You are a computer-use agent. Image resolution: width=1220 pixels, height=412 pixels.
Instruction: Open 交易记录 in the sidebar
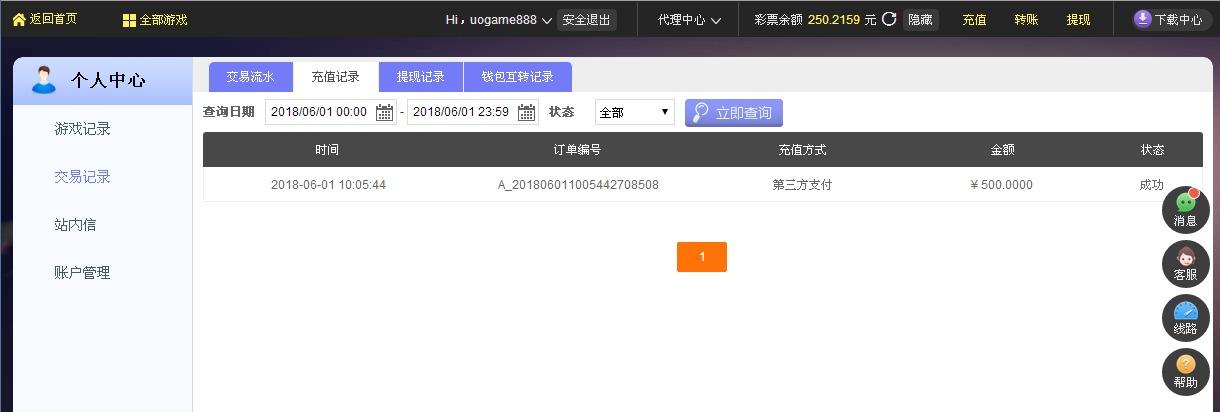click(x=82, y=177)
